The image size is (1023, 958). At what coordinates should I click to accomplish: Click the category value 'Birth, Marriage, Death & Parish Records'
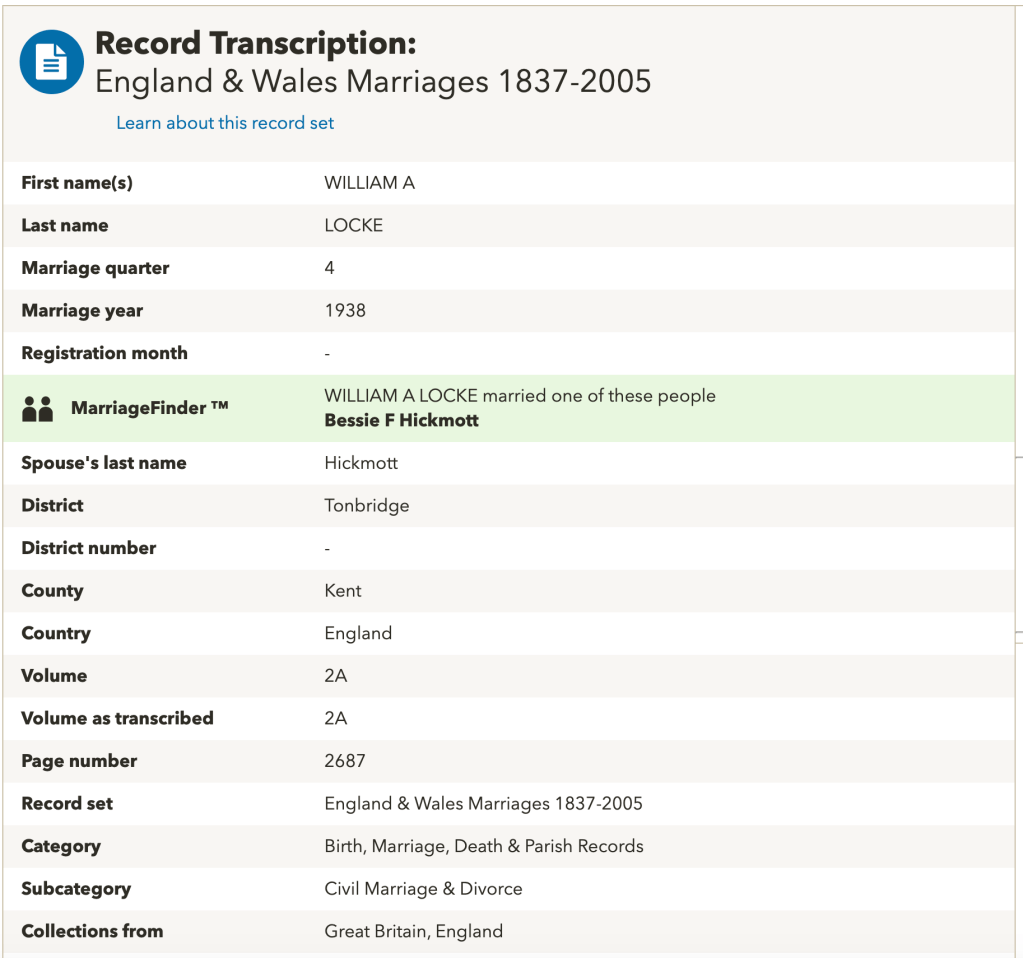[x=484, y=846]
